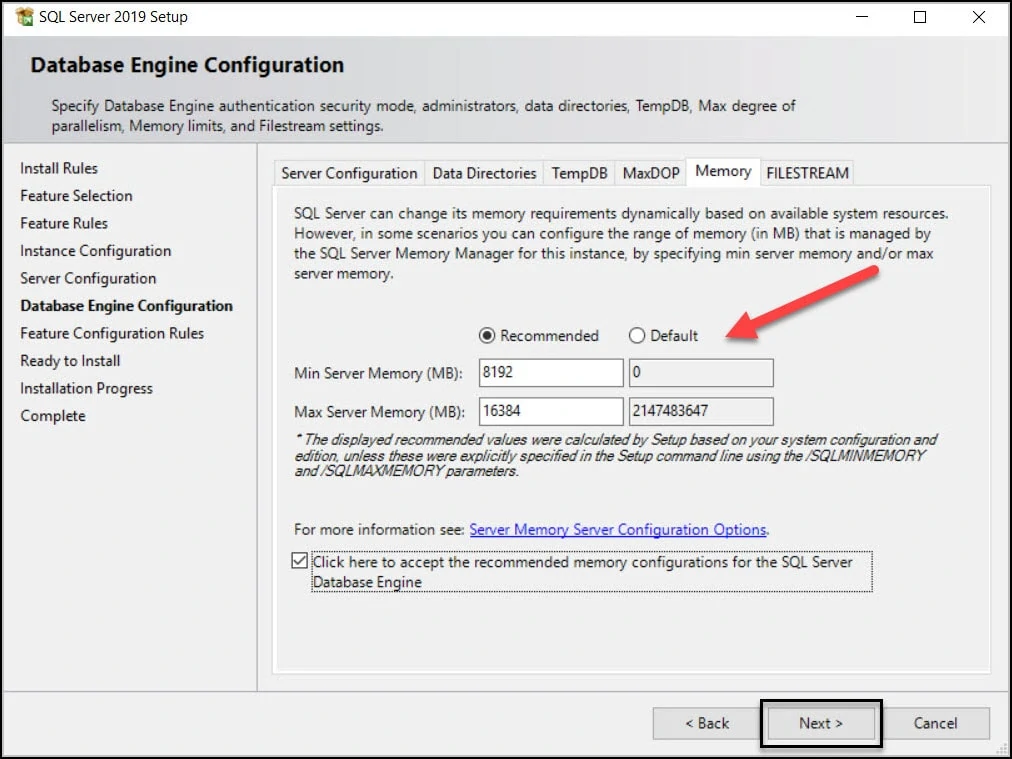Click default Max Server Memory field 2147483647

coord(701,411)
